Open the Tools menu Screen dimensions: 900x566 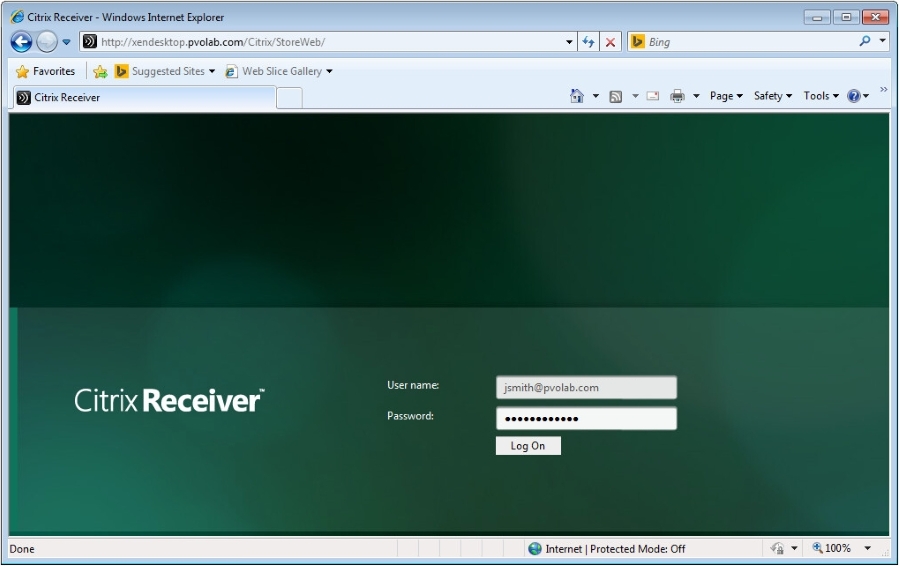pyautogui.click(x=821, y=96)
